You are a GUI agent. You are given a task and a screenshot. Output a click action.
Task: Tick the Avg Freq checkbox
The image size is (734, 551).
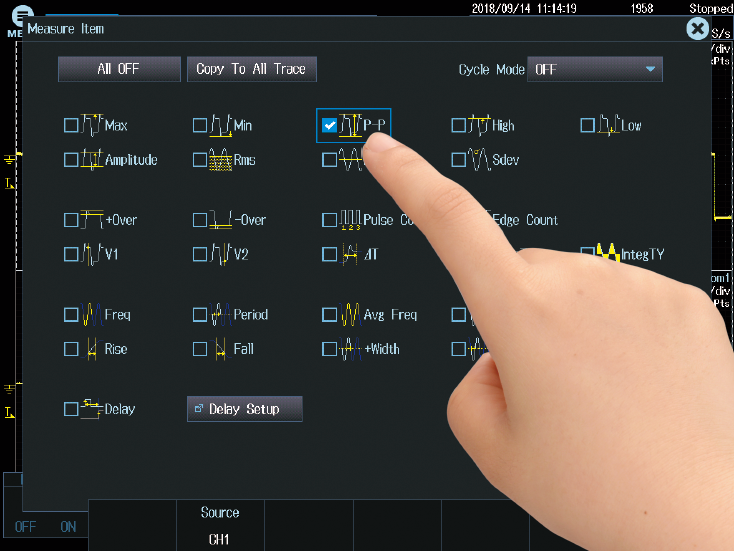(330, 315)
